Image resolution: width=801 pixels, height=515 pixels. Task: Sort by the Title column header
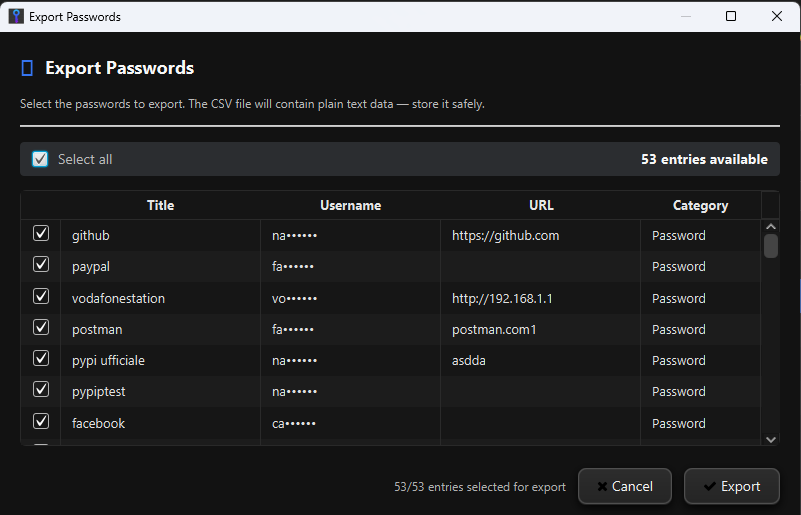click(160, 205)
